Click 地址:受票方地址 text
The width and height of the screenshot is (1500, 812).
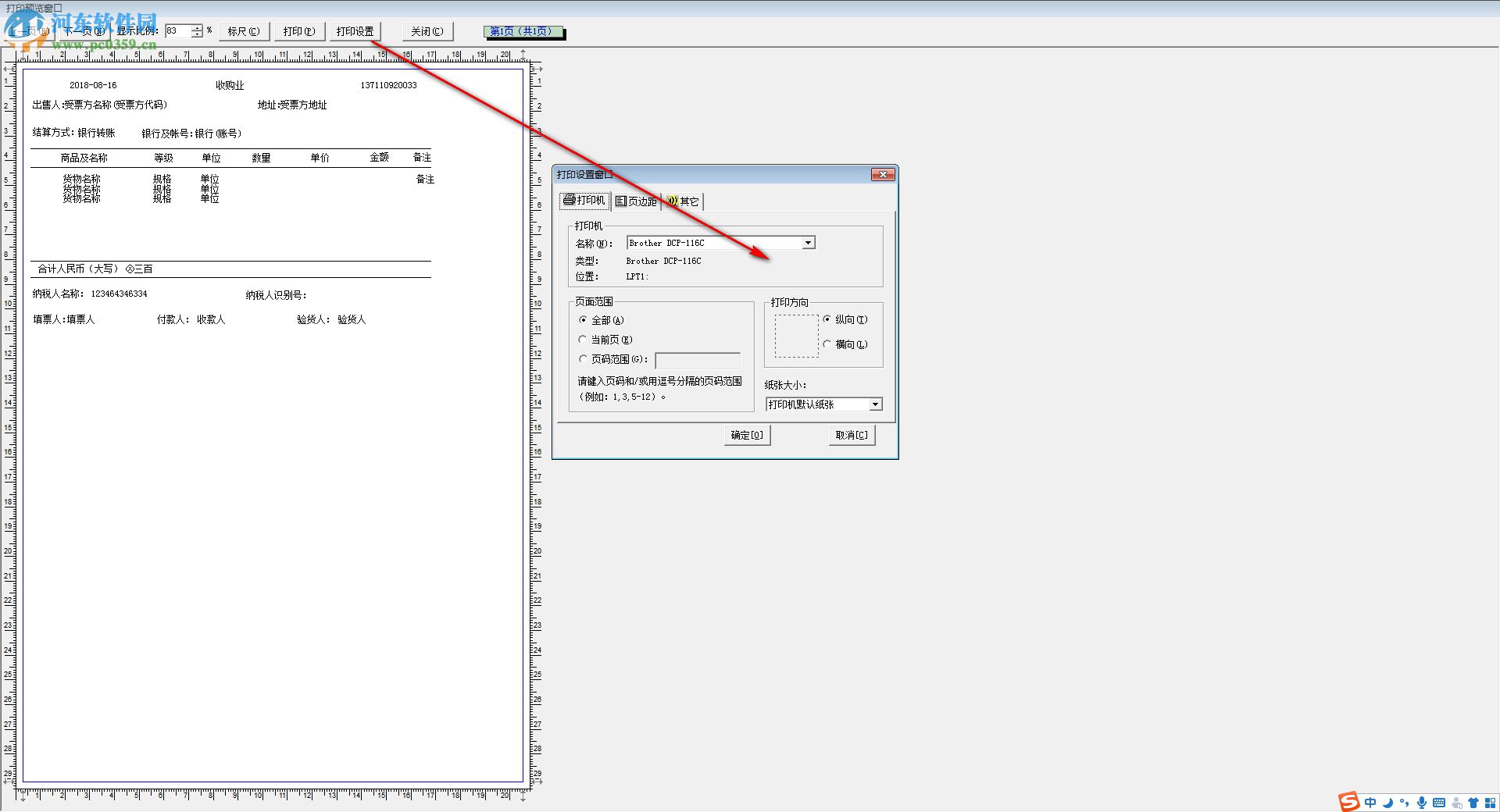pos(292,105)
